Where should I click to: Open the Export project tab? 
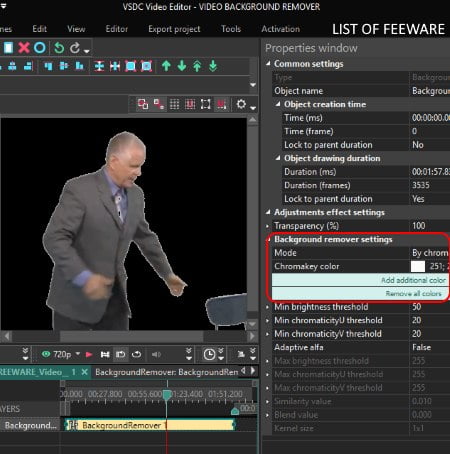pyautogui.click(x=174, y=29)
